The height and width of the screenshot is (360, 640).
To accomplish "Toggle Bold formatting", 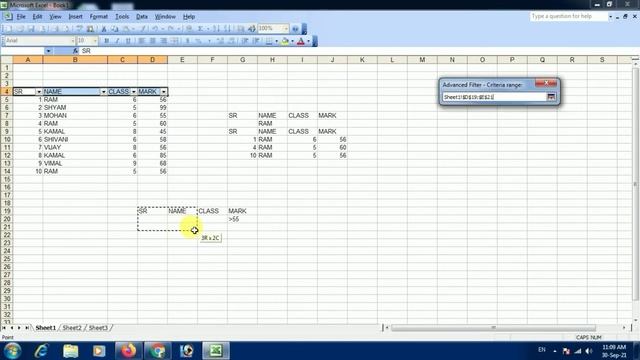I will pyautogui.click(x=107, y=41).
